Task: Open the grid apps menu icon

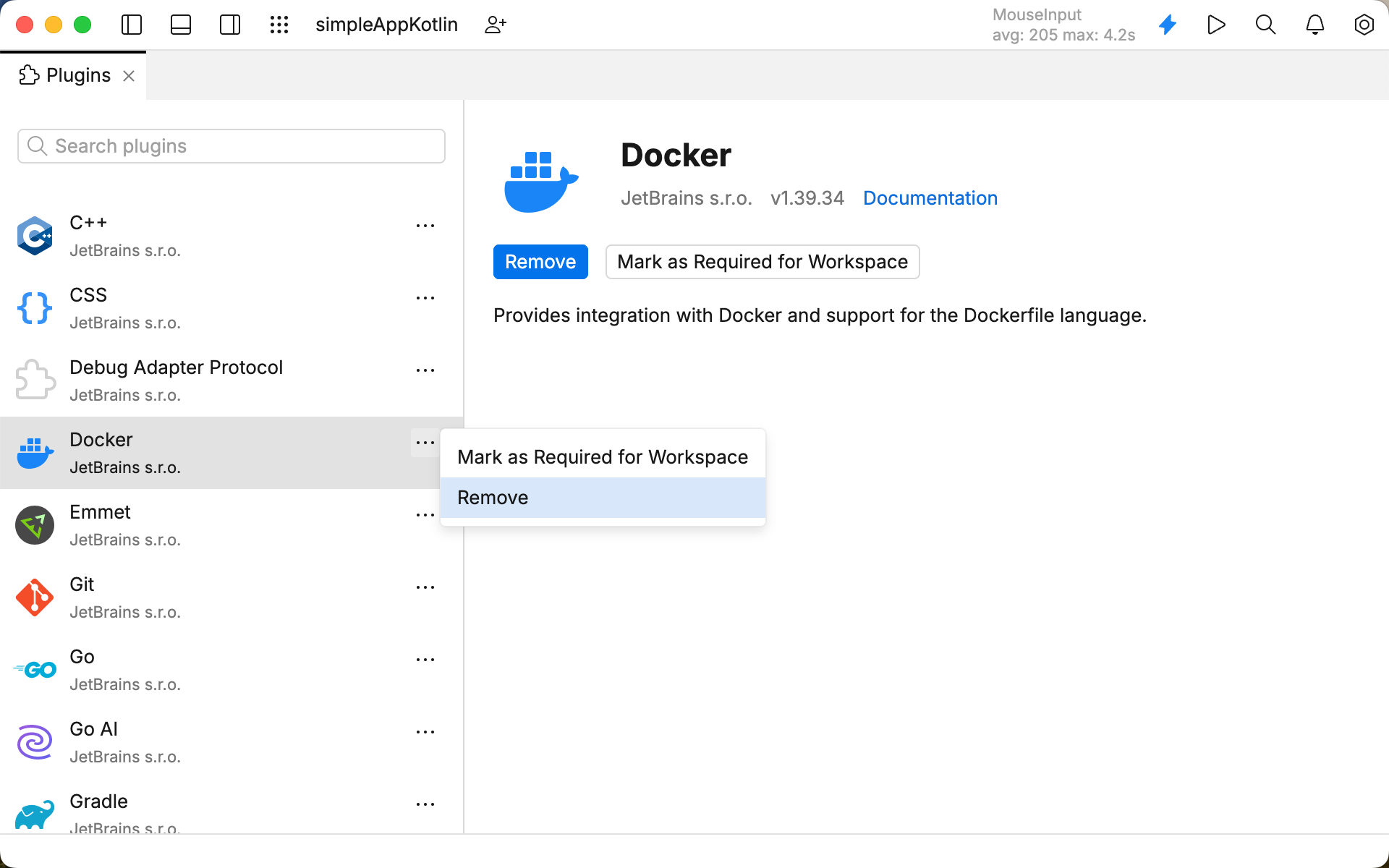Action: [279, 25]
